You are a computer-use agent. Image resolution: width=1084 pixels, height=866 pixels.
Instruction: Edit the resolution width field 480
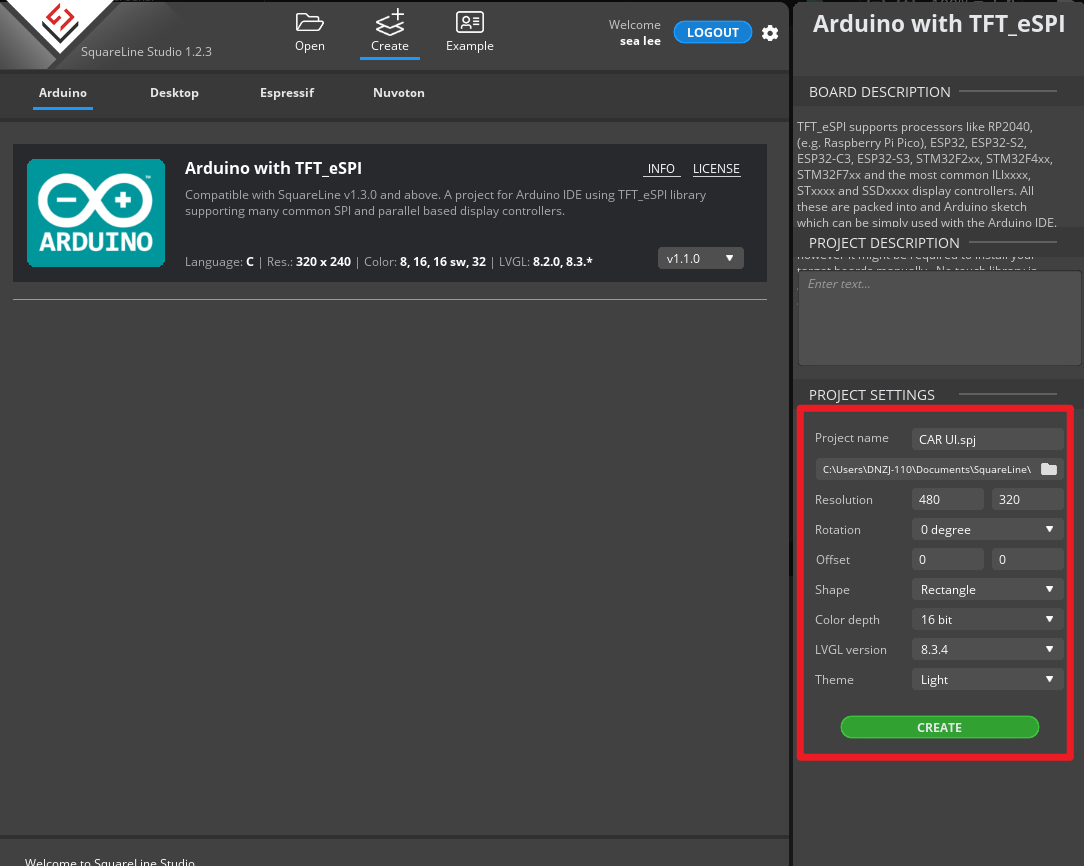[947, 499]
